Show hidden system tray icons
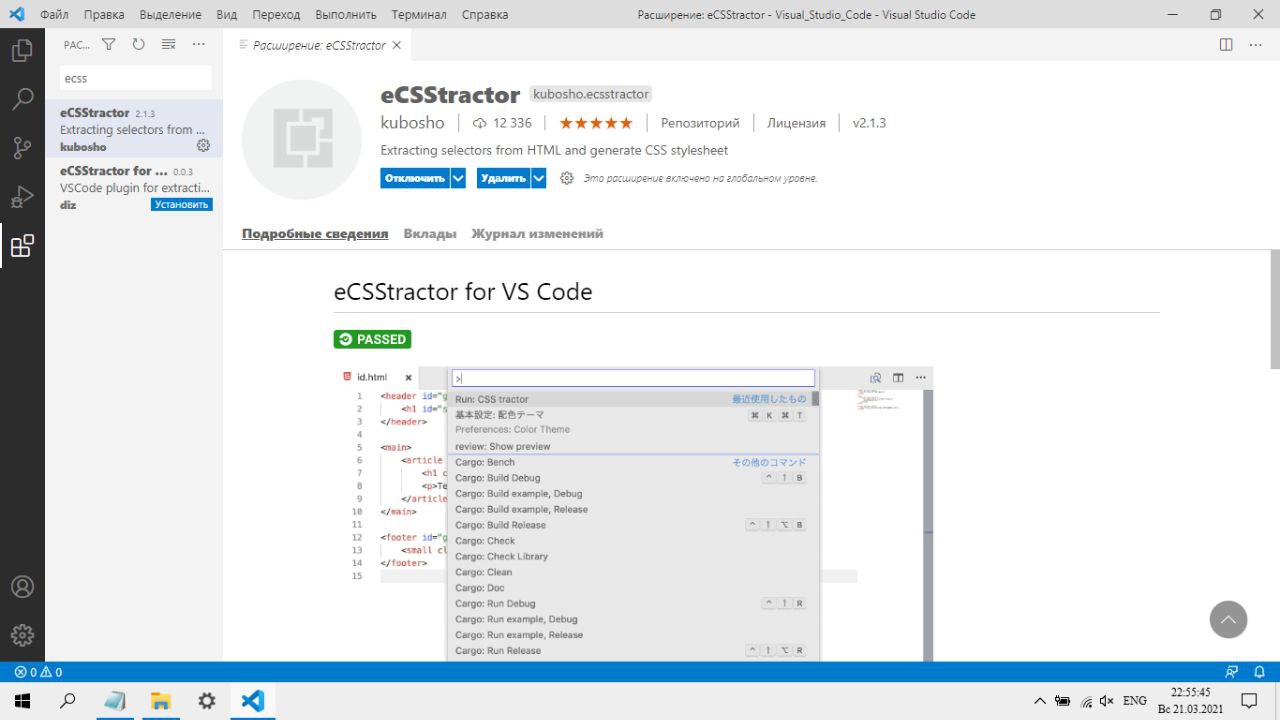 click(x=1040, y=701)
